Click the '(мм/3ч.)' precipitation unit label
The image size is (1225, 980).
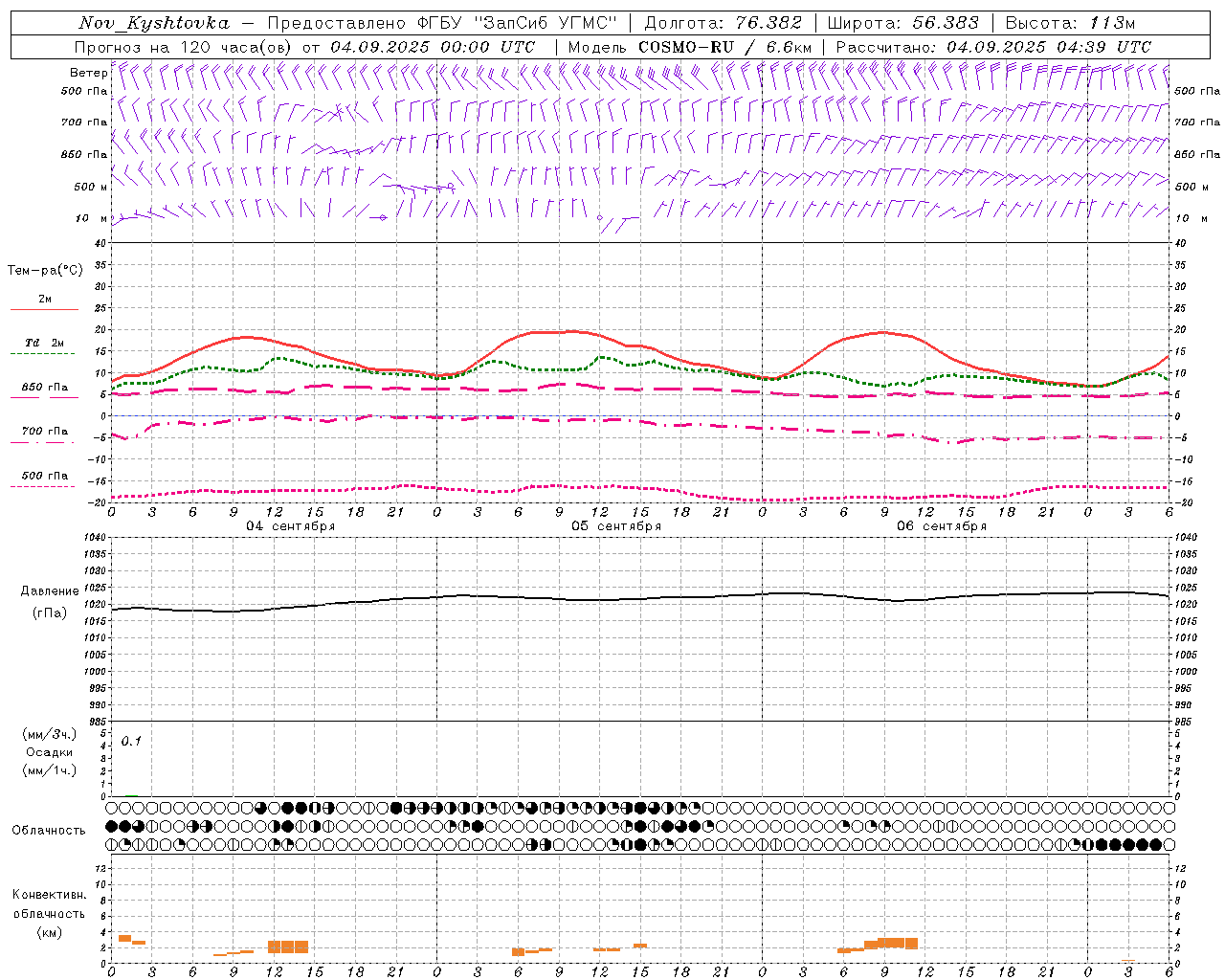(50, 734)
